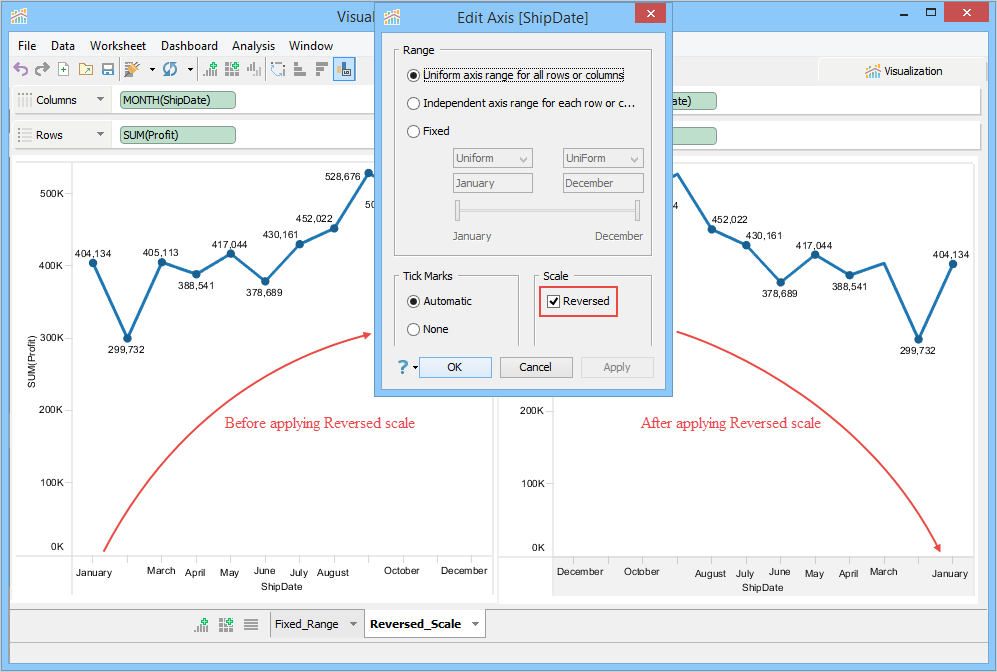
Task: Select the Fixed range radio button
Action: 413,131
